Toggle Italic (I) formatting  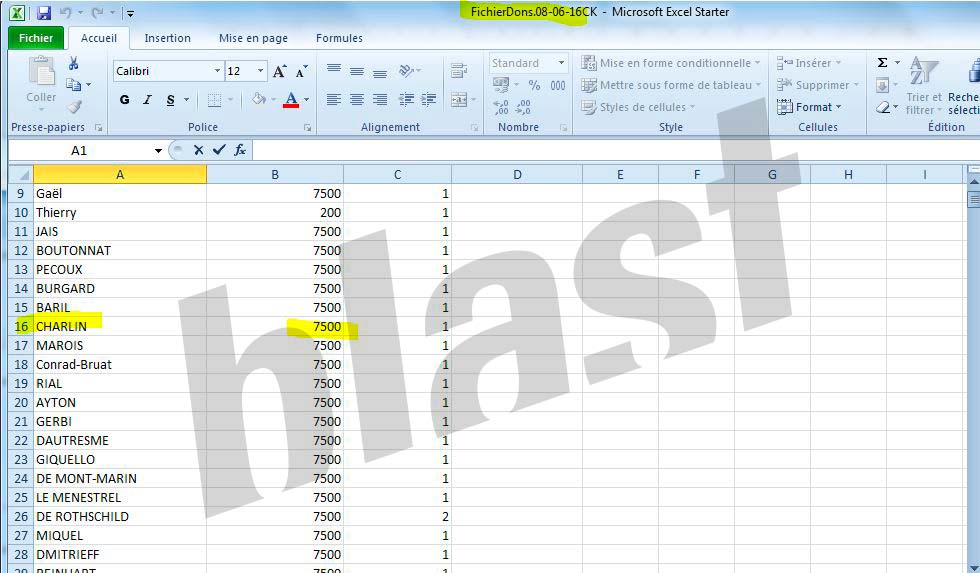[x=148, y=99]
